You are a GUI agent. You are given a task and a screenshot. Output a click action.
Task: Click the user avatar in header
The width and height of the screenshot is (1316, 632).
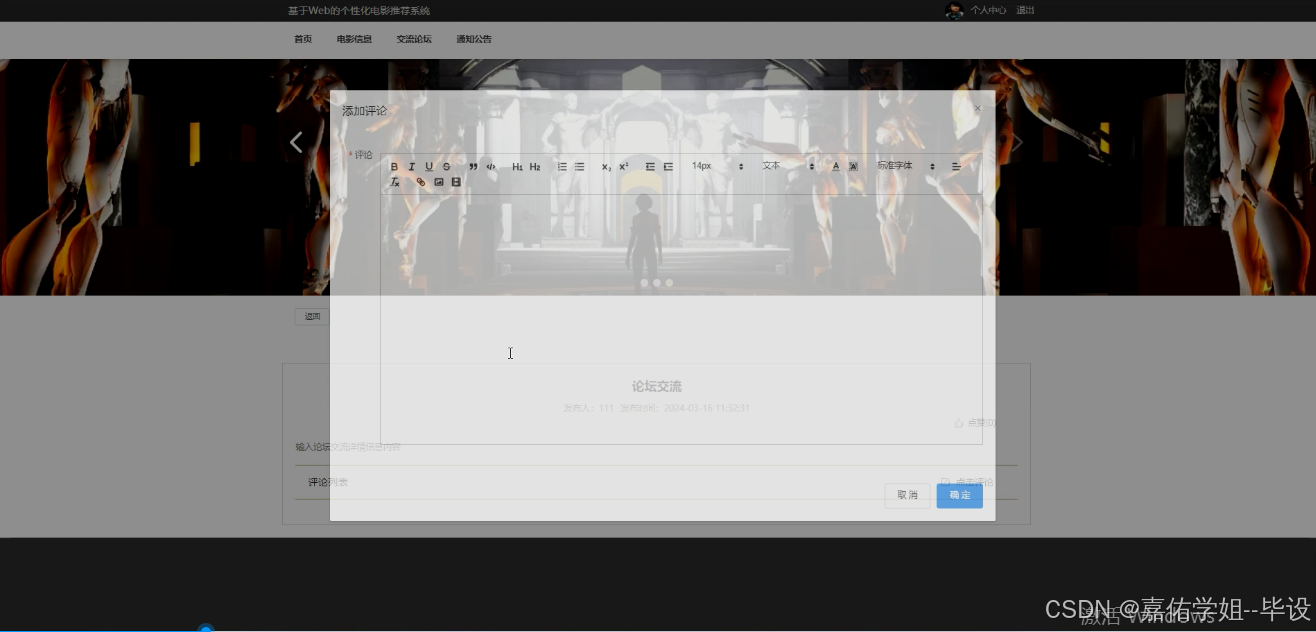coord(954,10)
